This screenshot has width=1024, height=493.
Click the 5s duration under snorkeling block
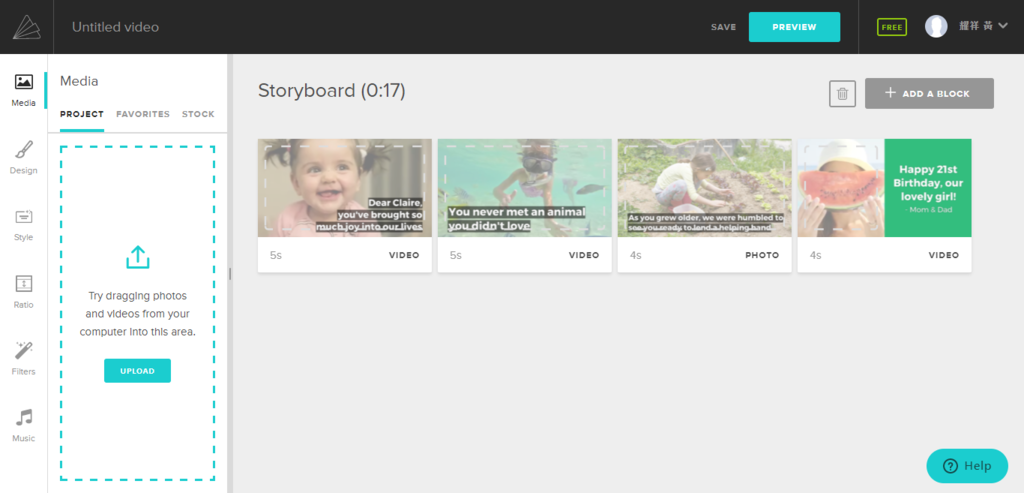click(x=456, y=255)
